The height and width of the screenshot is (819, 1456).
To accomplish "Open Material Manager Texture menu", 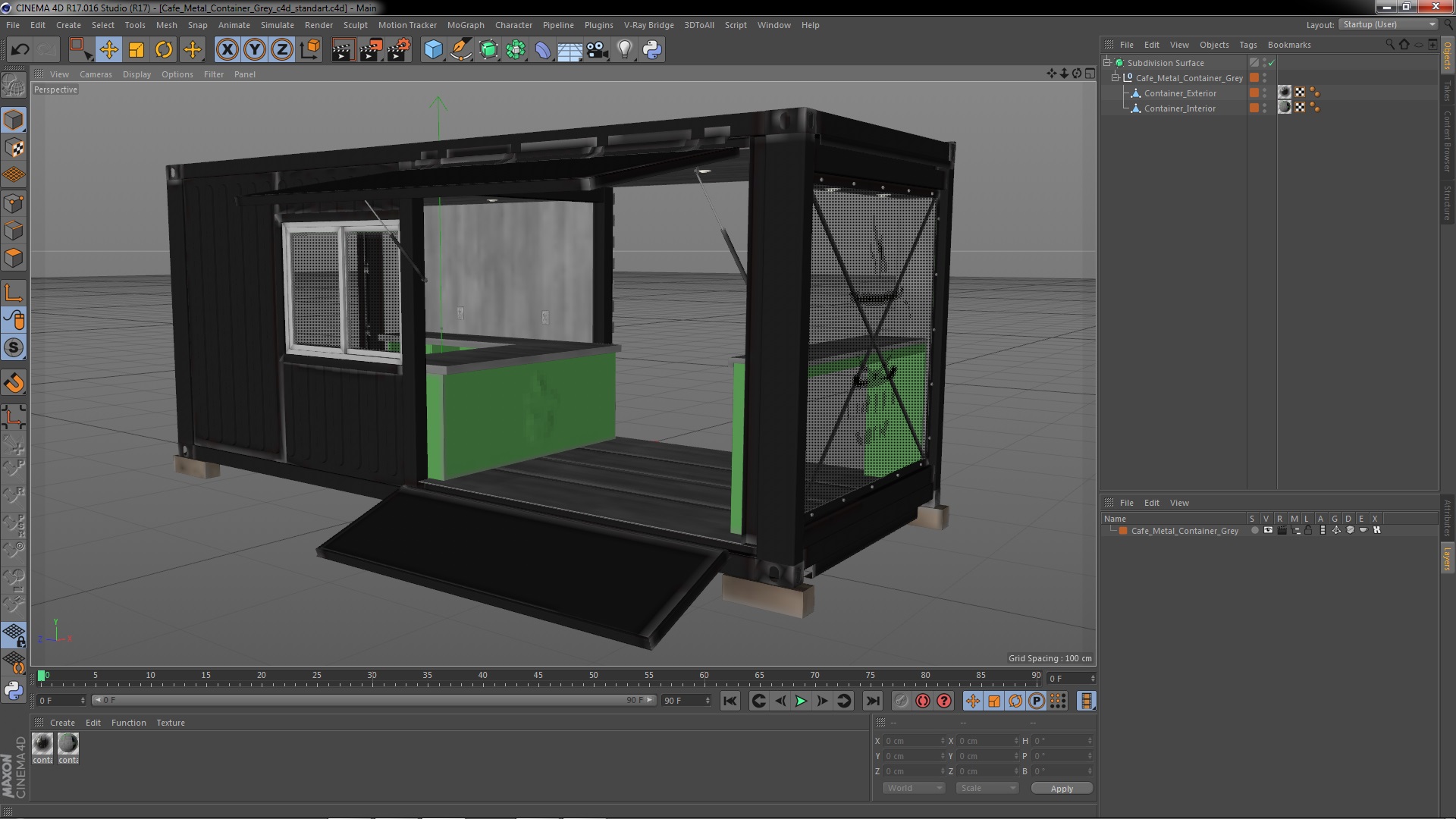I will click(170, 723).
